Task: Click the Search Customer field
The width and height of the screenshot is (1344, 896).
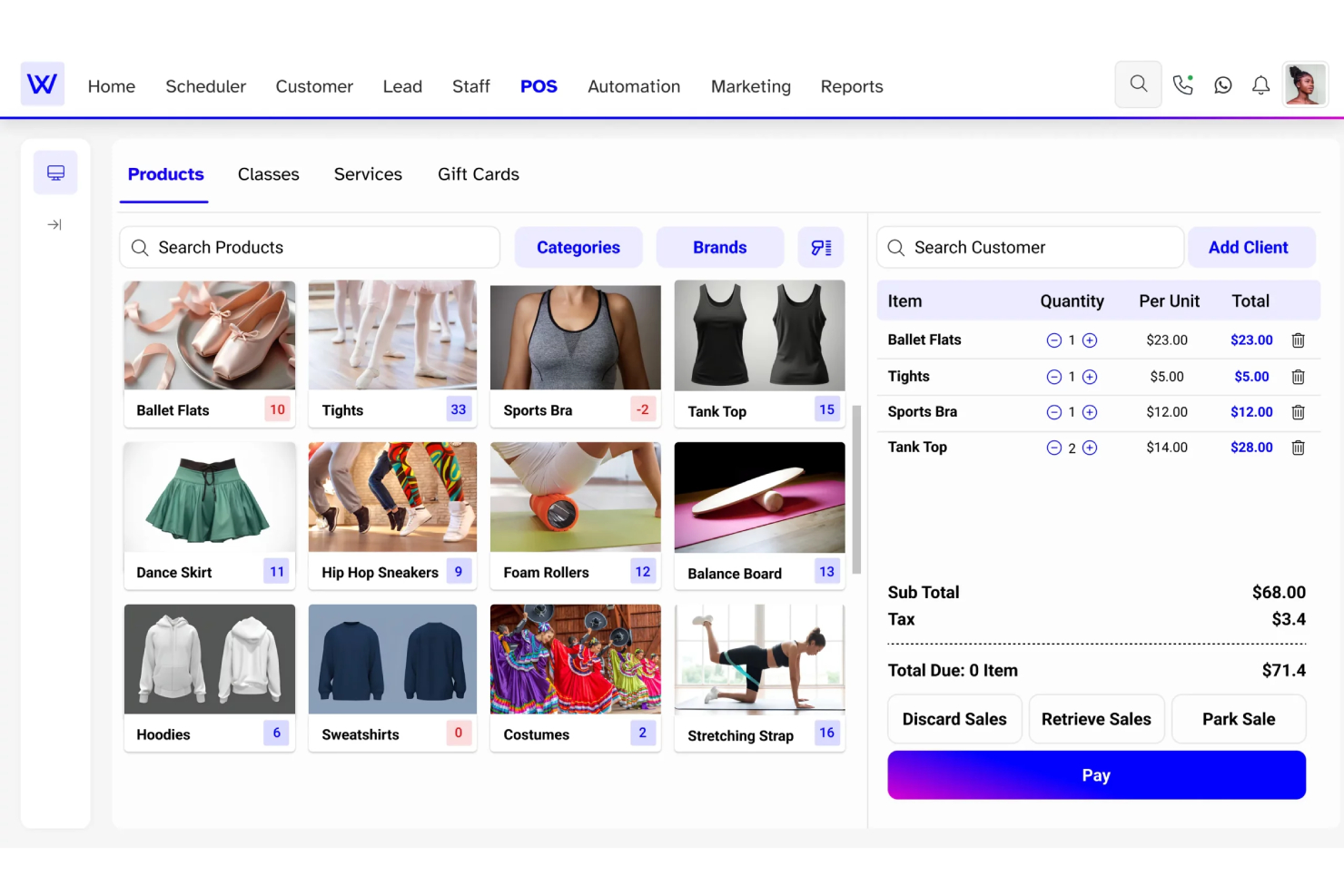Action: 1031,247
